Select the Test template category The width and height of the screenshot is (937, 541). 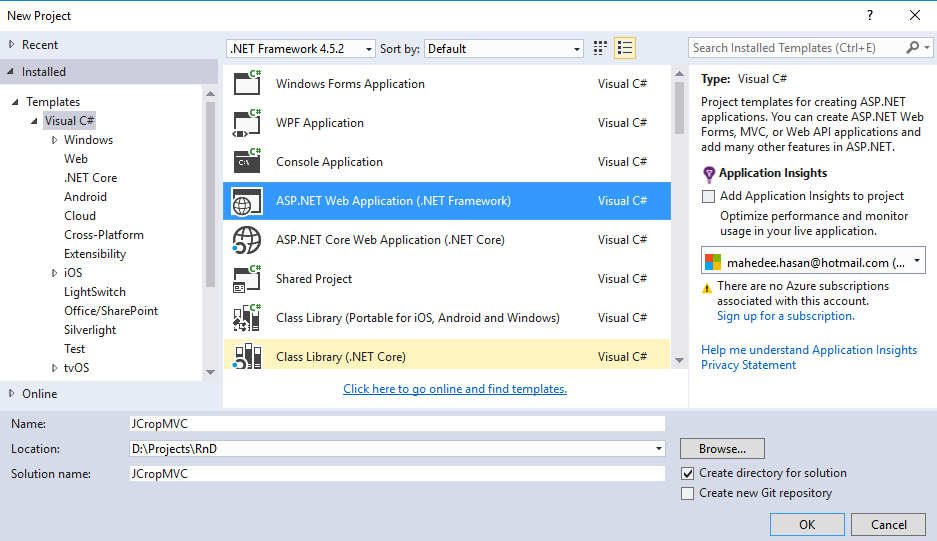tap(75, 349)
